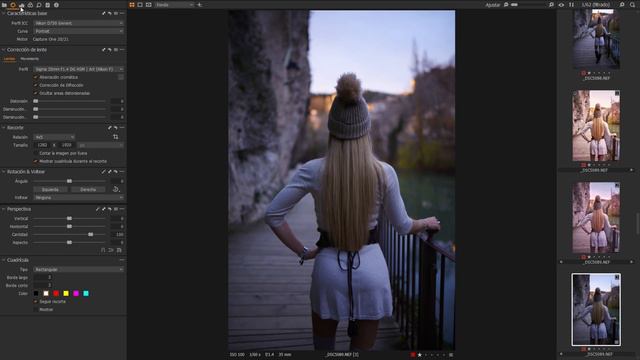Toggle Seguir recorte checkbox
Screen dimensions: 640x360
tap(36, 302)
